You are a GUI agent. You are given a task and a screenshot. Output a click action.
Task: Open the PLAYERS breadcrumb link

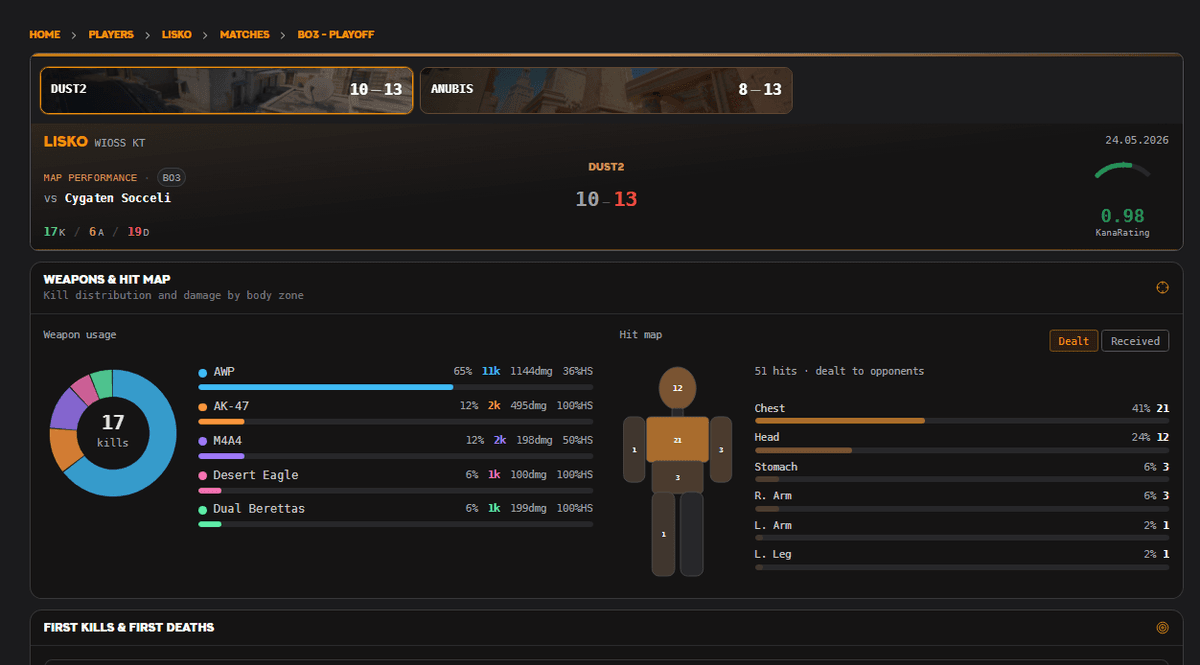(x=111, y=34)
